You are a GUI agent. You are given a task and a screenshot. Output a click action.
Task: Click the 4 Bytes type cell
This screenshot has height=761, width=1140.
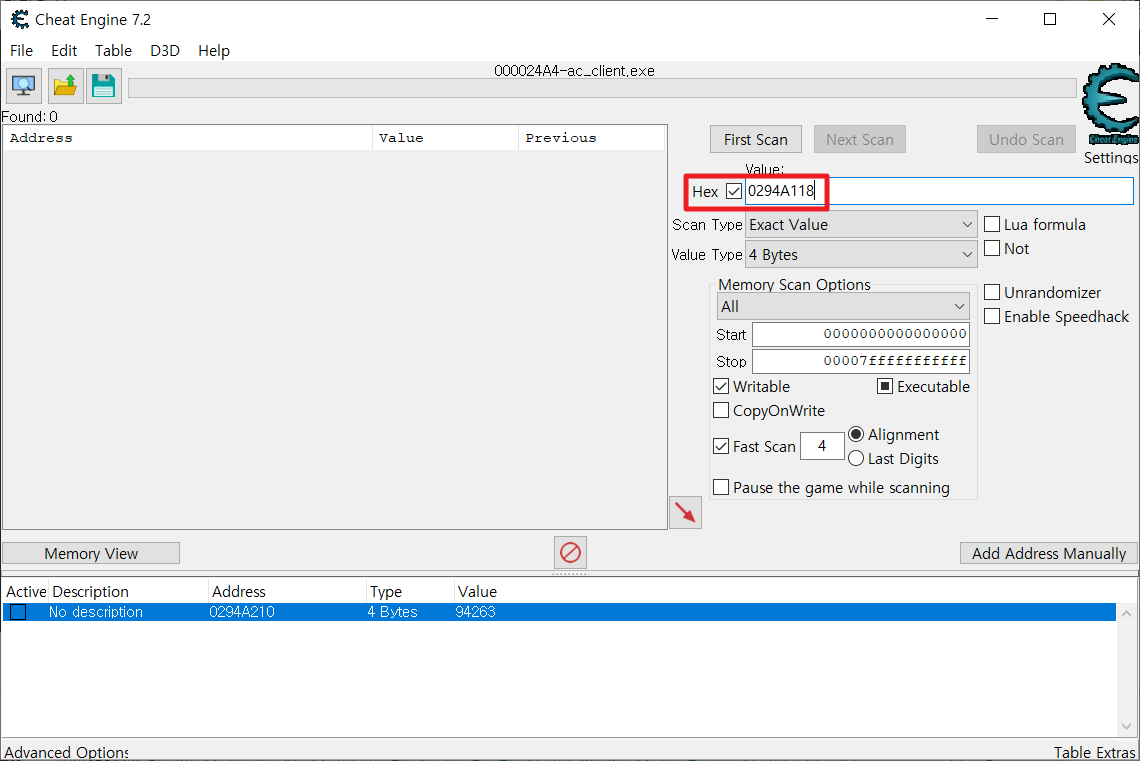[x=393, y=612]
